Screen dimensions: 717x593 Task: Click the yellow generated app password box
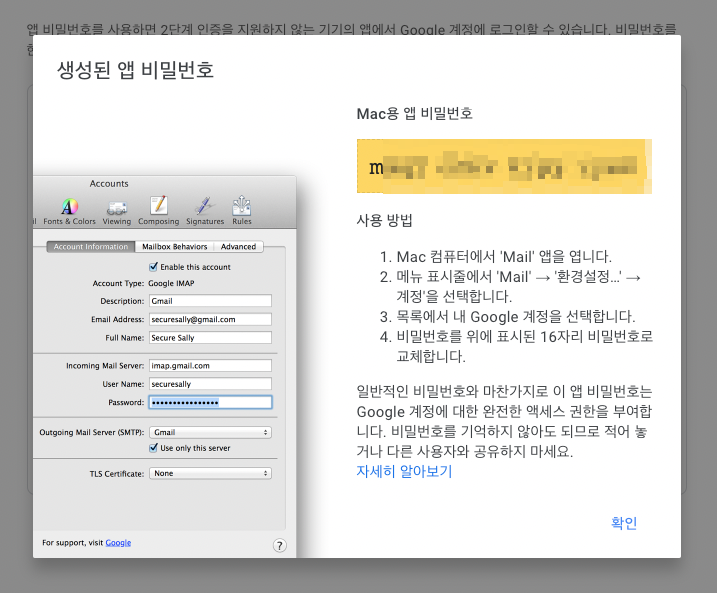504,166
